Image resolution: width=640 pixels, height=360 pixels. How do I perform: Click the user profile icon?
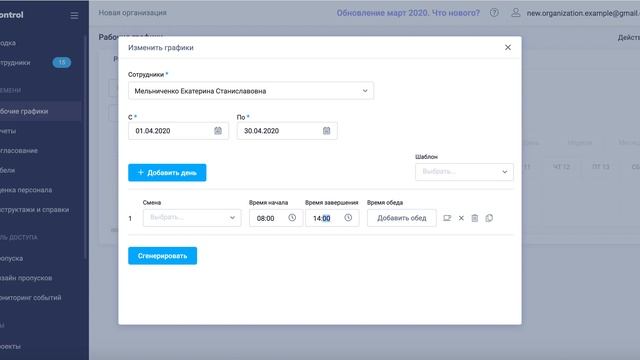point(516,13)
